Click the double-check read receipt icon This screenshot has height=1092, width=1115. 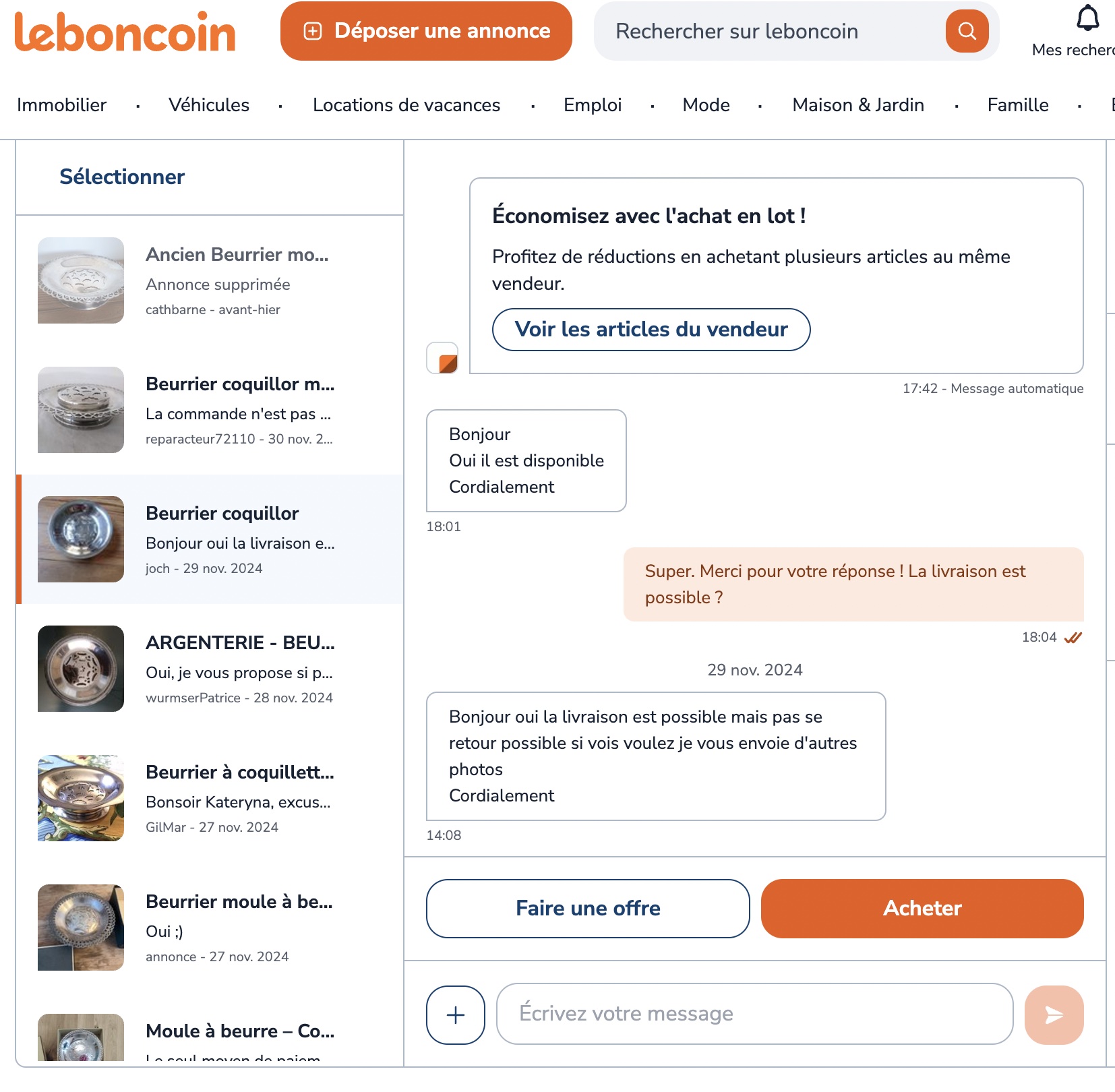click(1073, 636)
